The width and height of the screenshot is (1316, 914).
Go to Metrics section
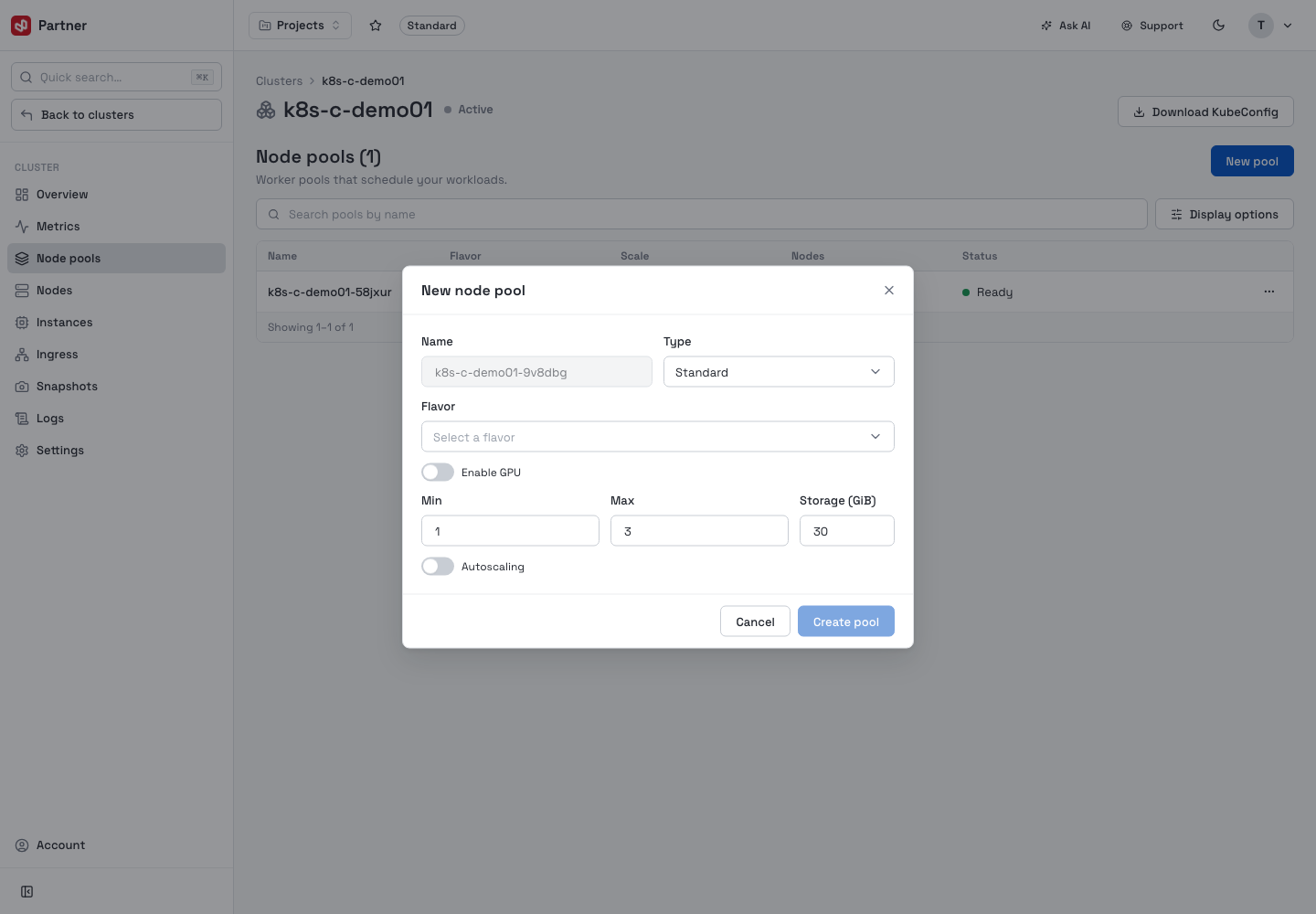tap(116, 227)
